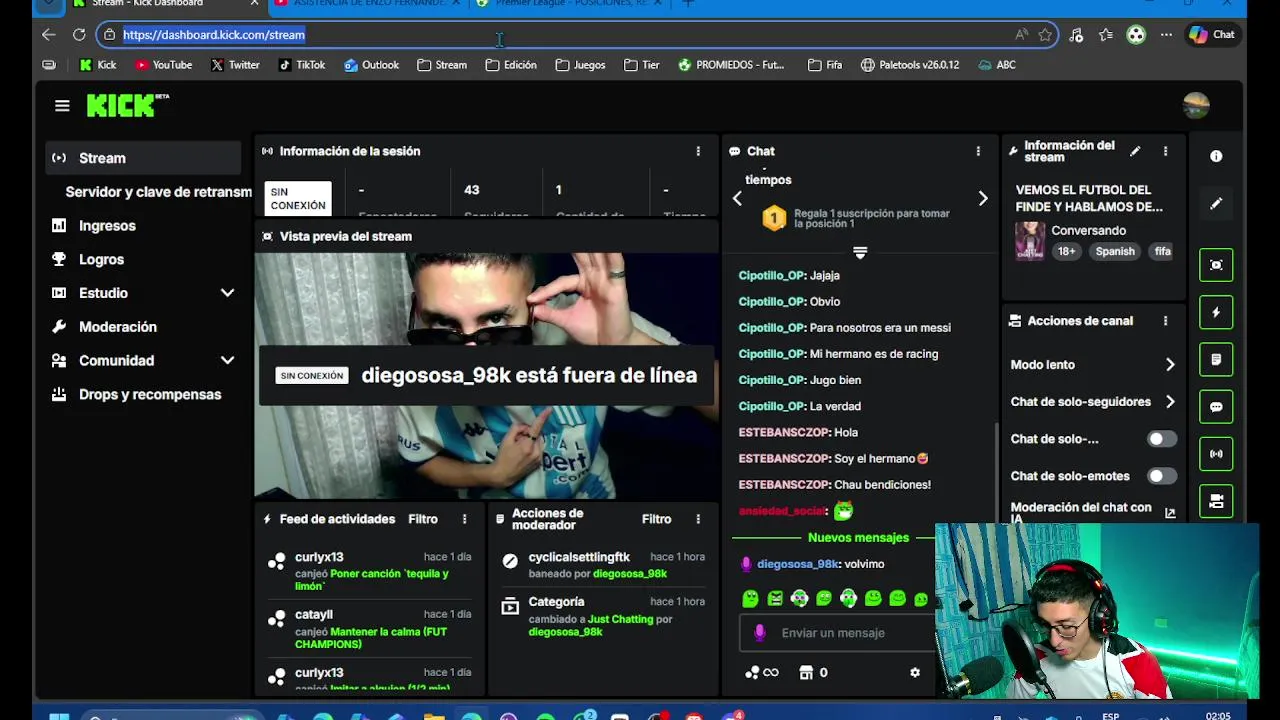The image size is (1280, 720).
Task: Toggle the lightning activity panel icon in right rail
Action: (x=1216, y=312)
